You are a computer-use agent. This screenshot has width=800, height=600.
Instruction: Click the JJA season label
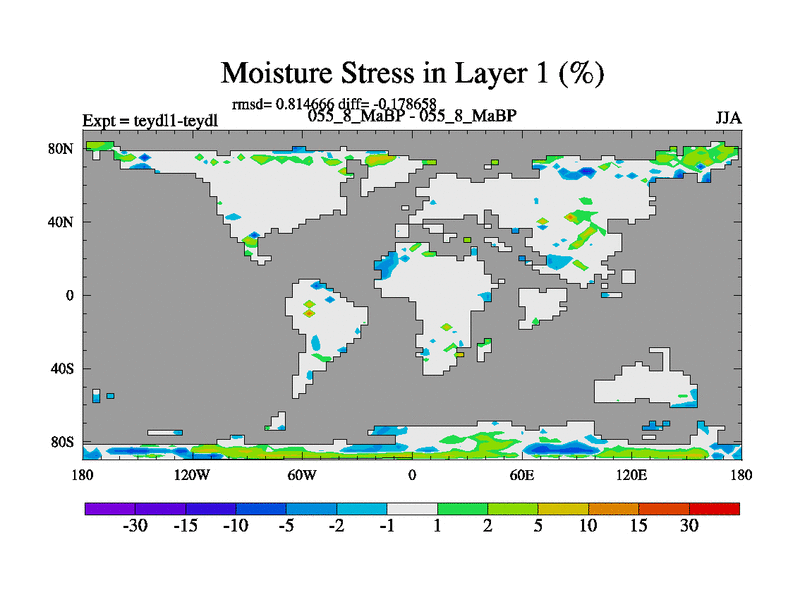tap(728, 118)
